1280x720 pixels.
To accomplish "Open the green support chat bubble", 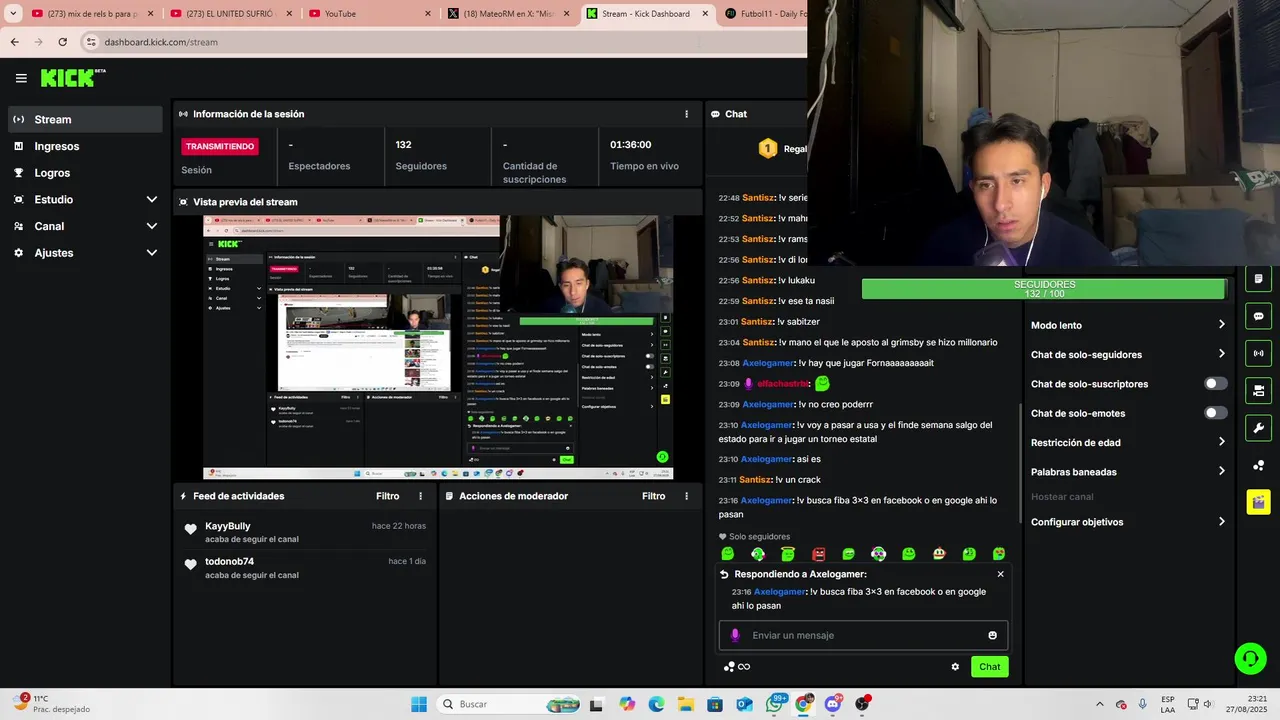I will (1250, 658).
